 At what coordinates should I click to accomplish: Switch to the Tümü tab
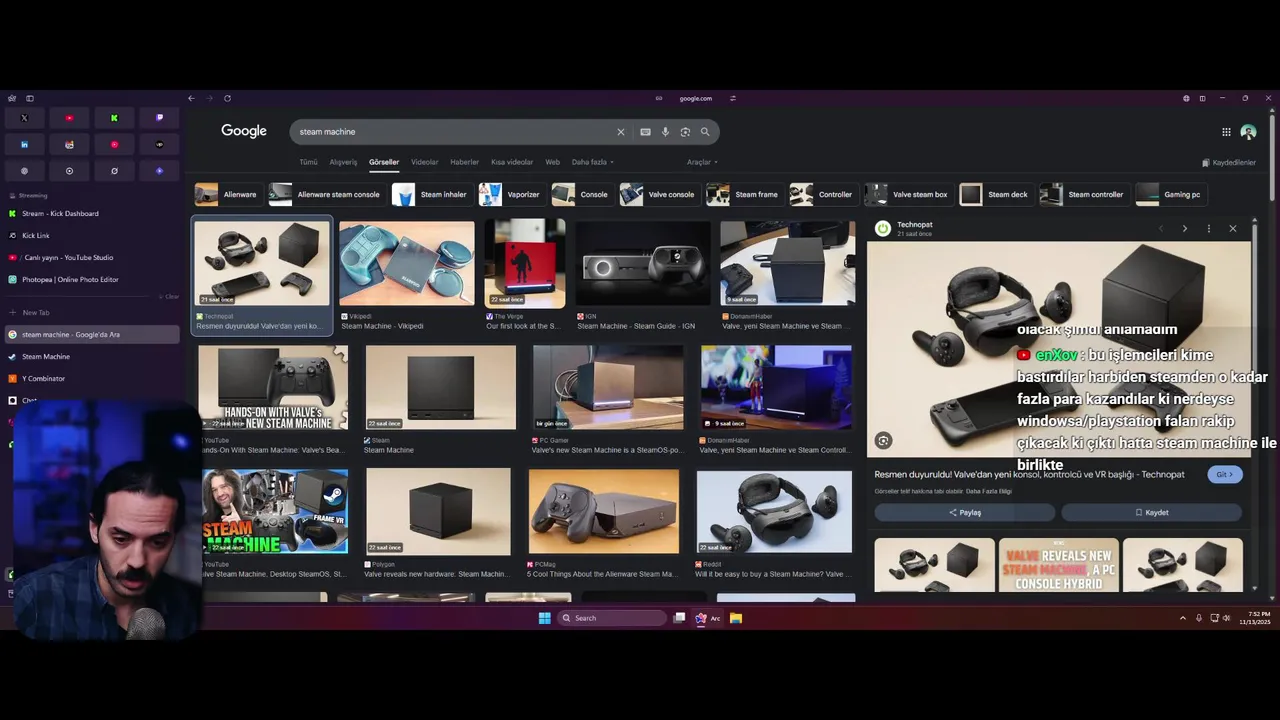coord(308,162)
